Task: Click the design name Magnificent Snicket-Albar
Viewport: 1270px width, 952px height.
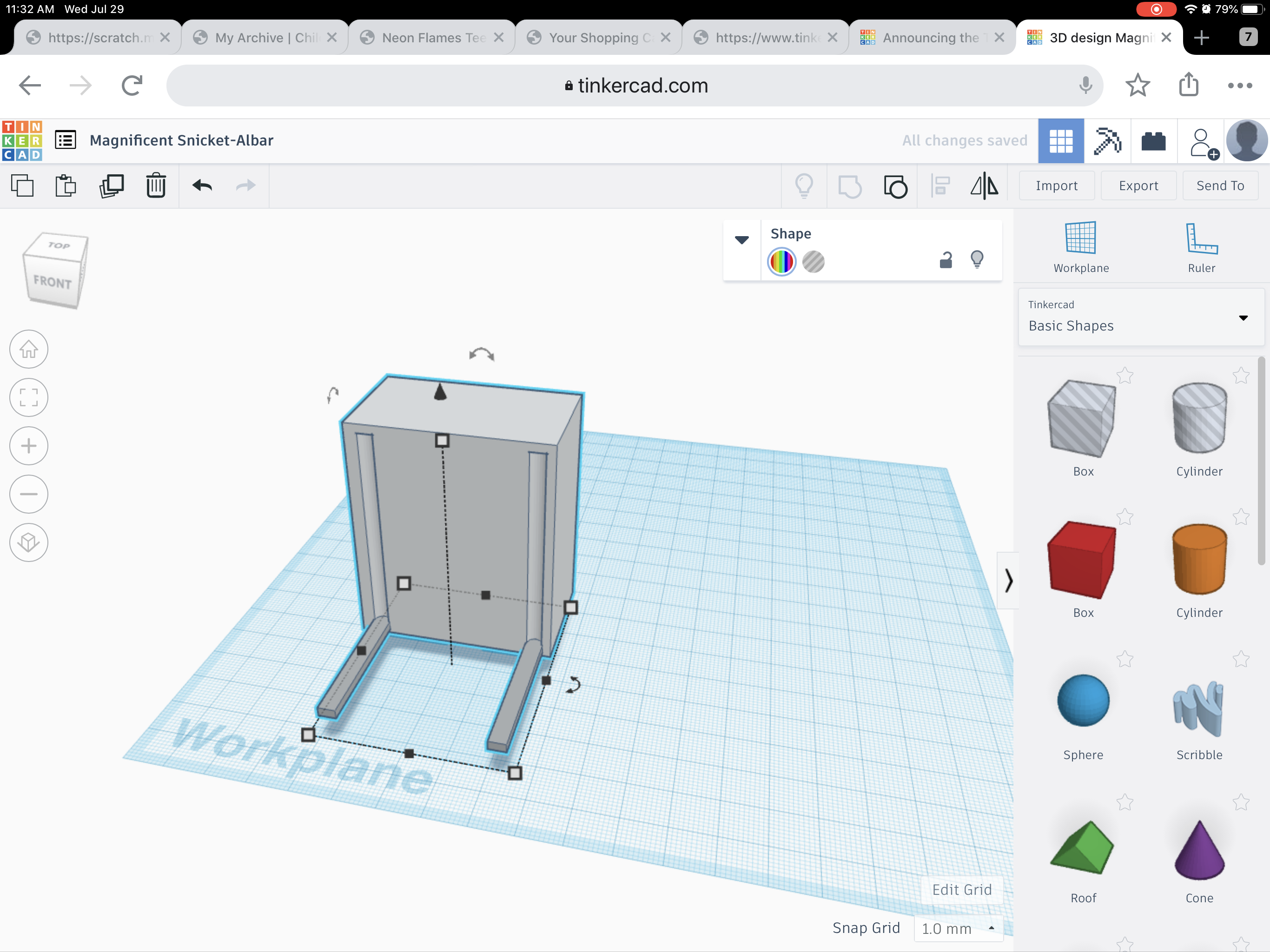Action: coord(181,140)
